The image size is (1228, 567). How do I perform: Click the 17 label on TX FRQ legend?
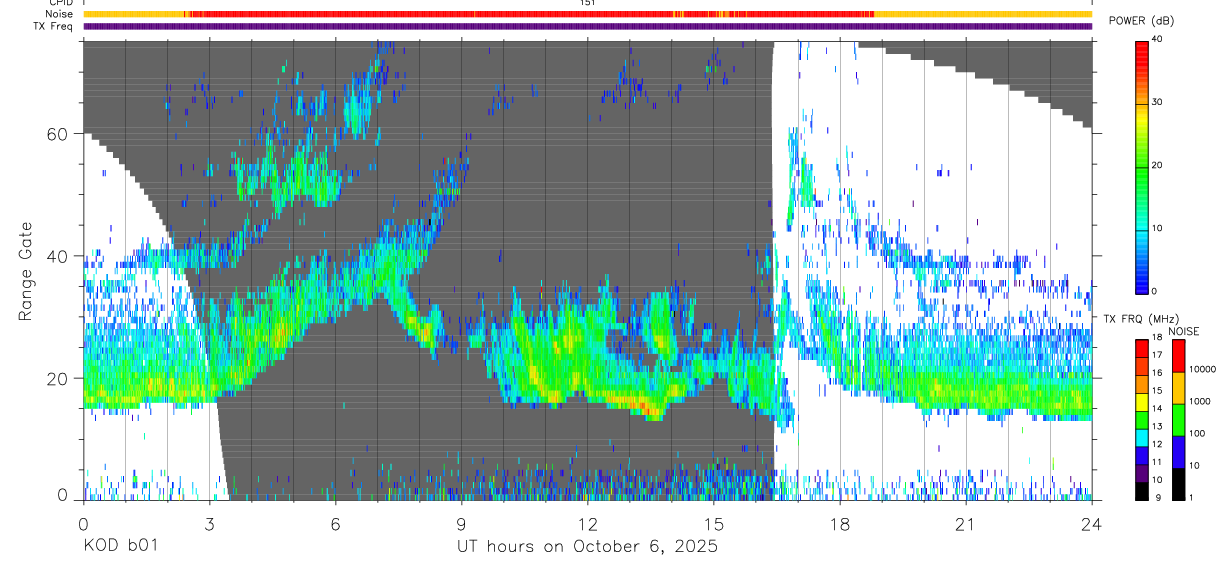1157,355
